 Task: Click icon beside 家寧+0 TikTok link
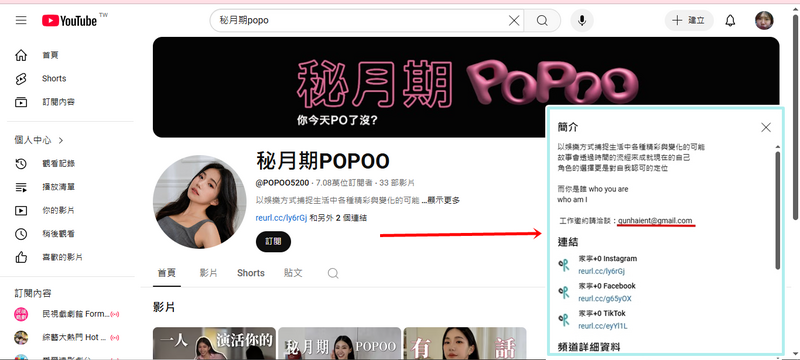(x=564, y=320)
